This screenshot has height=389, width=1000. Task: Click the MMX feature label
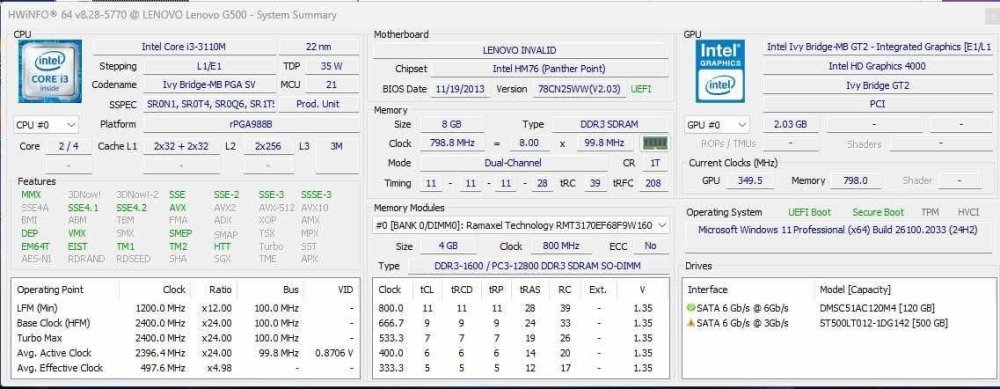pyautogui.click(x=31, y=194)
